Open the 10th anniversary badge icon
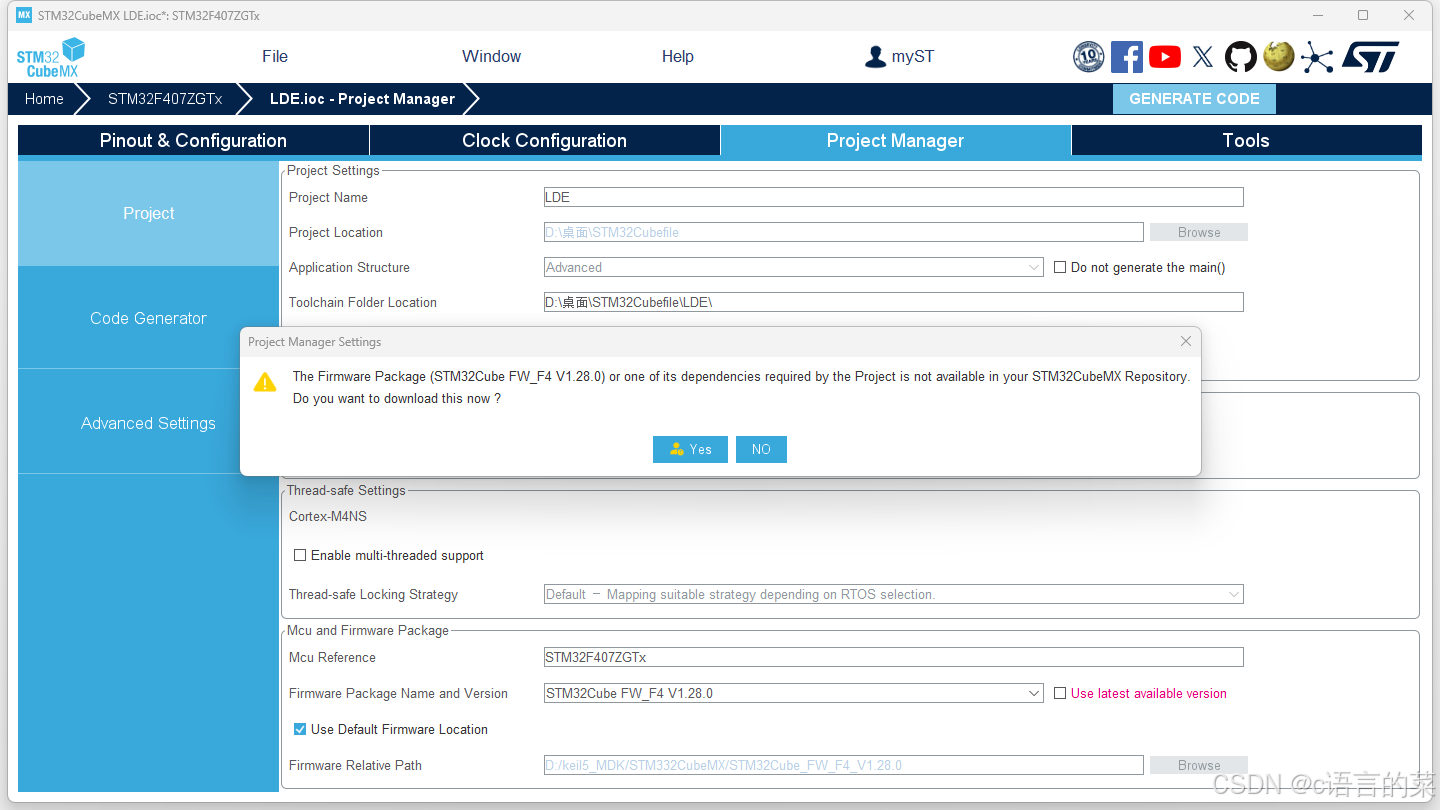The image size is (1440, 810). [1088, 57]
